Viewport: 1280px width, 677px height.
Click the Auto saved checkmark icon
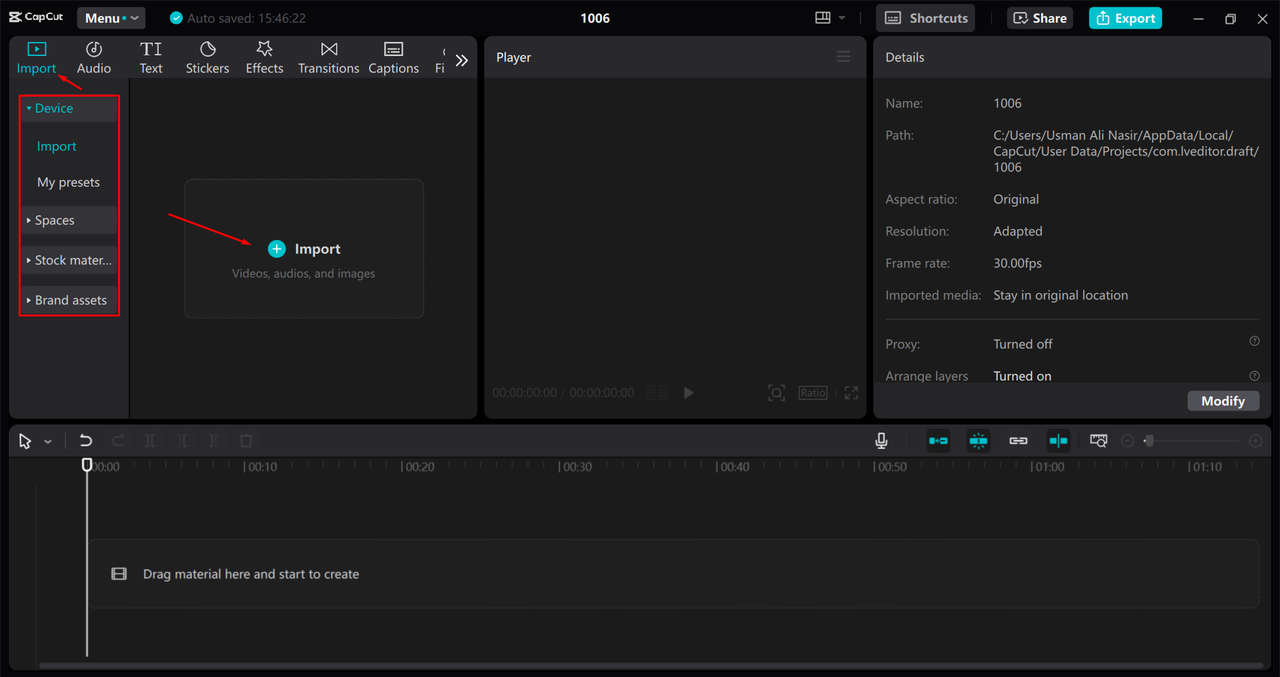(177, 18)
